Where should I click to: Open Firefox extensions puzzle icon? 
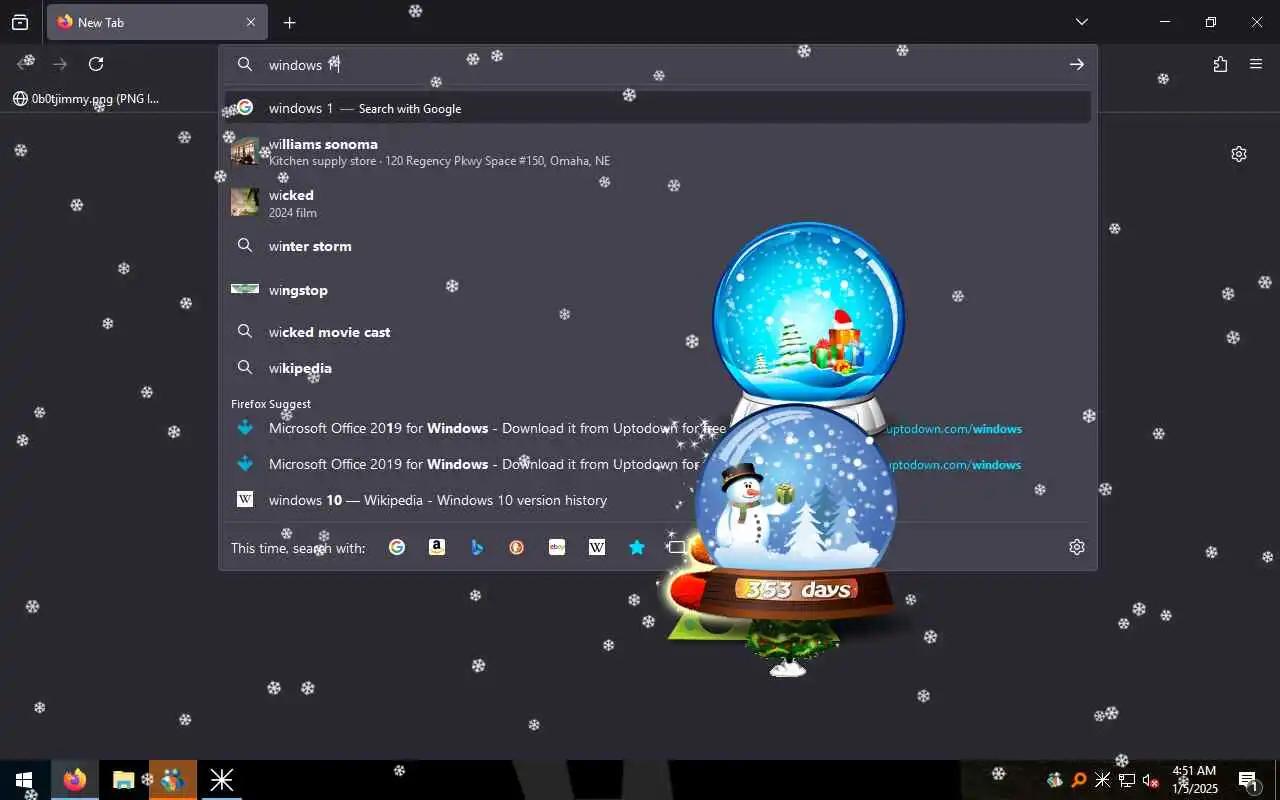click(1220, 64)
